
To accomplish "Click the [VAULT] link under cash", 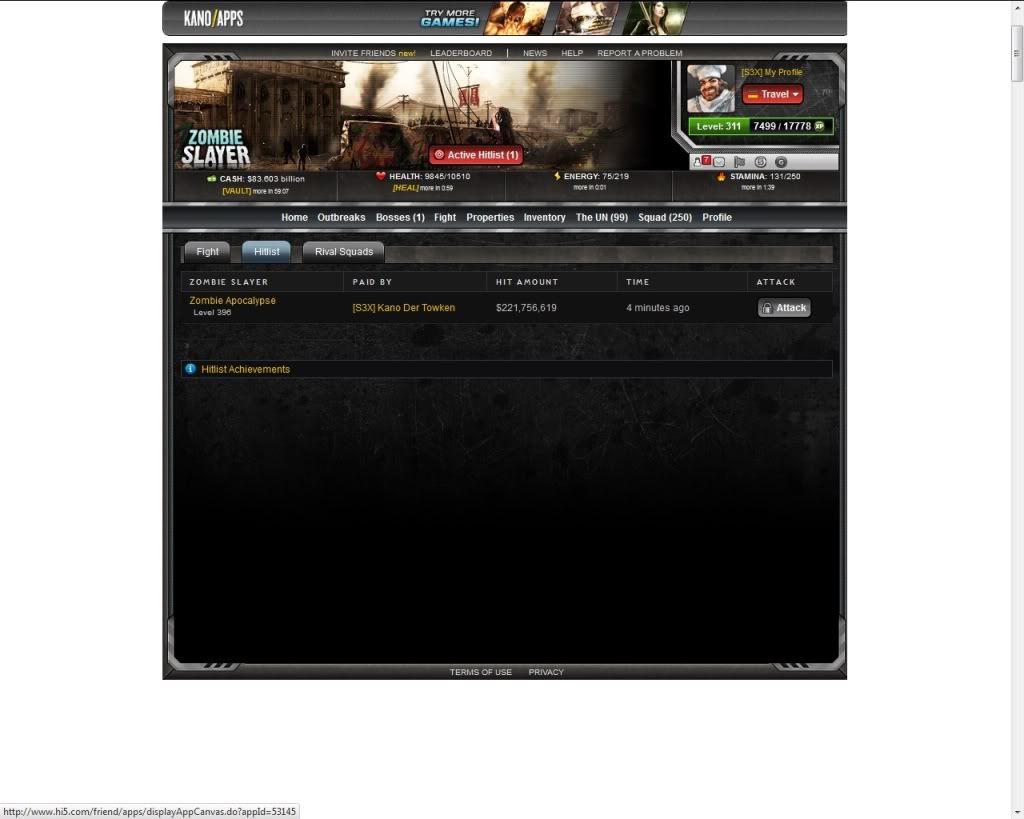I will coord(236,191).
